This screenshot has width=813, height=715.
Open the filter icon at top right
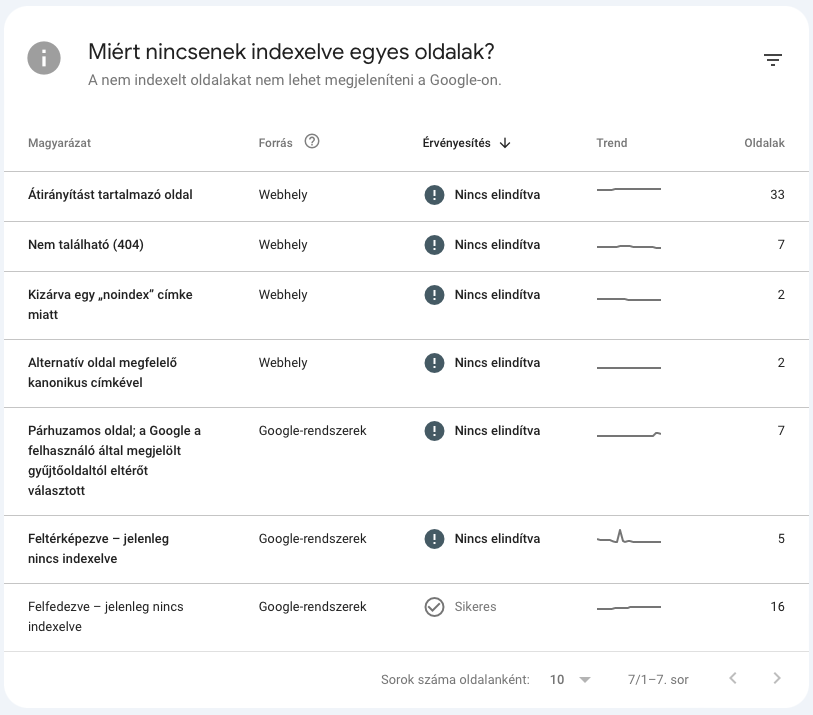point(772,60)
